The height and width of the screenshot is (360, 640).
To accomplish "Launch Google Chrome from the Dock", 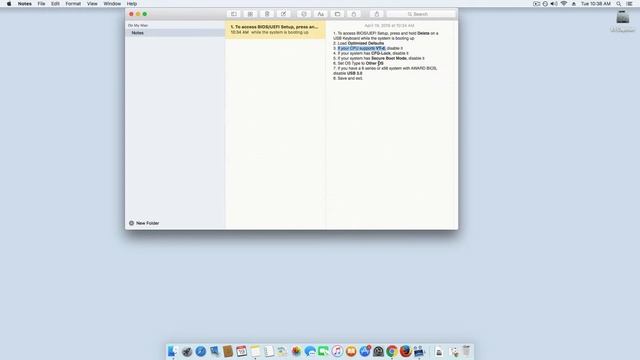I will 392,351.
